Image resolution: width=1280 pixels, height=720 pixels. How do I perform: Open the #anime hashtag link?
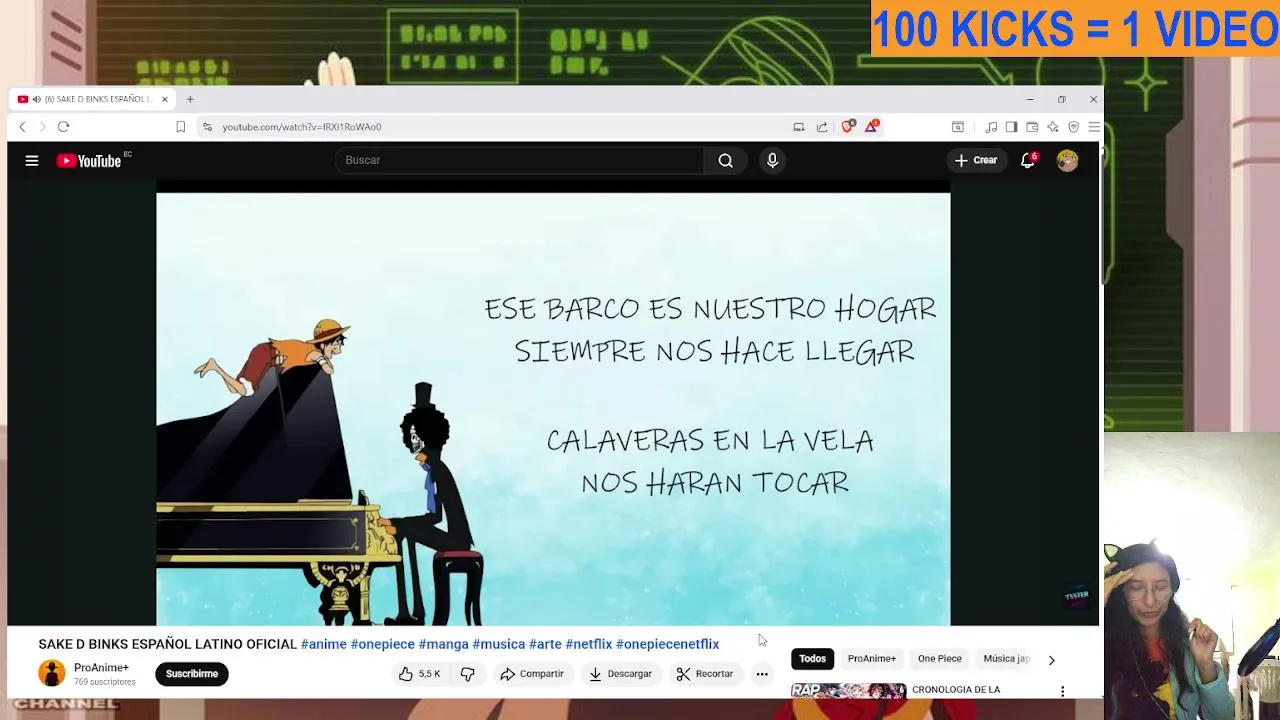click(324, 644)
